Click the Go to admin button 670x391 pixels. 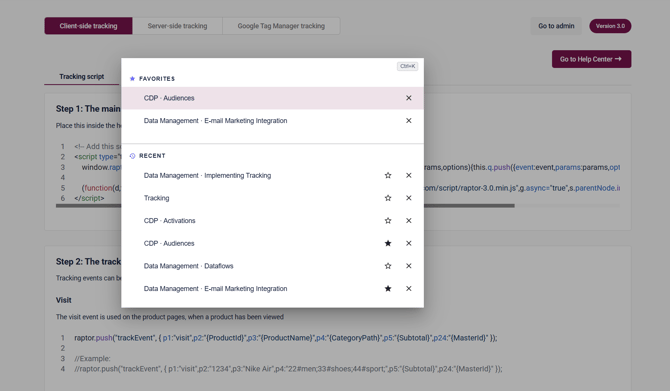point(556,26)
